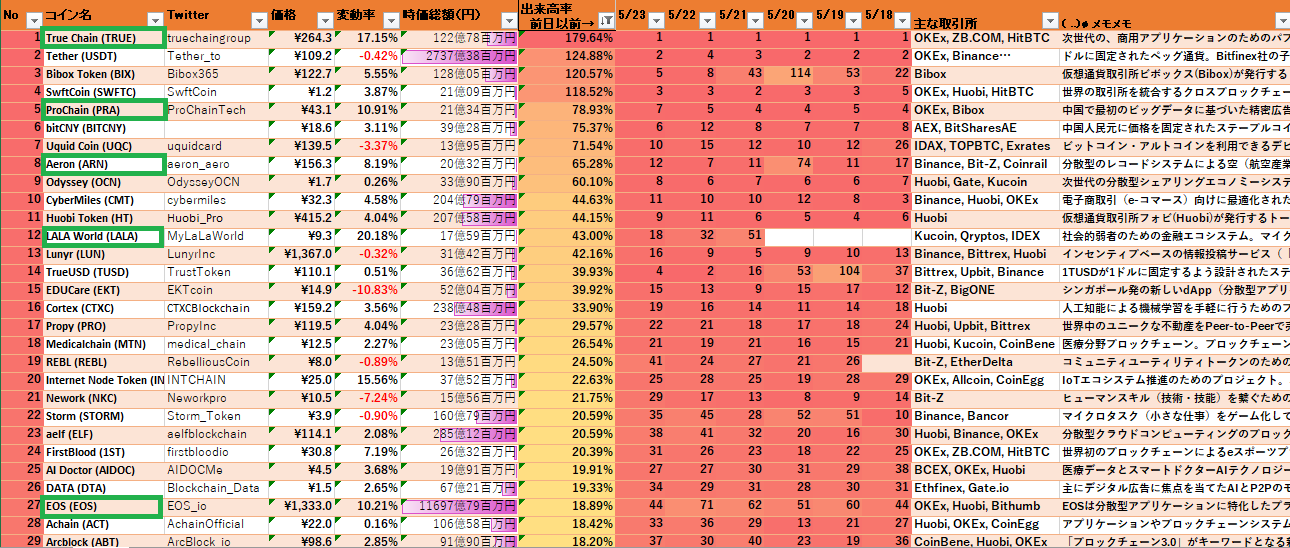Click the sorted filter icon on 出来高率 header
Screen dimensions: 1290x548
(606, 20)
